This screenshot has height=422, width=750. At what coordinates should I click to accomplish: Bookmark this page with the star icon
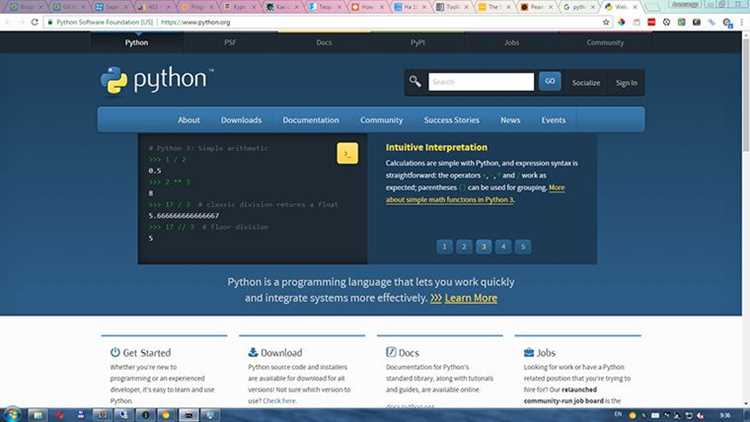coord(606,22)
